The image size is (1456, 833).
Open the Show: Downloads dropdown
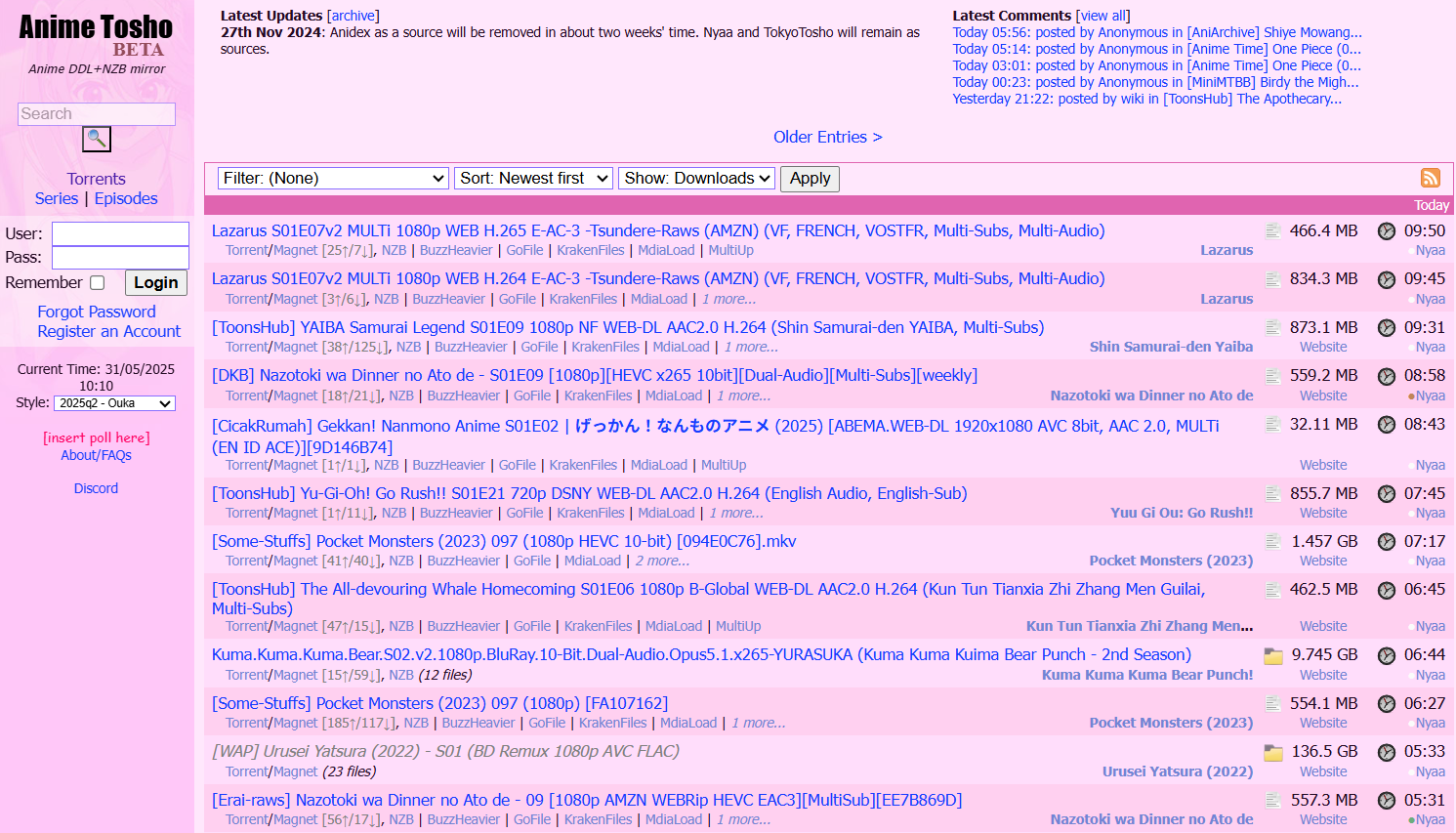[x=696, y=178]
